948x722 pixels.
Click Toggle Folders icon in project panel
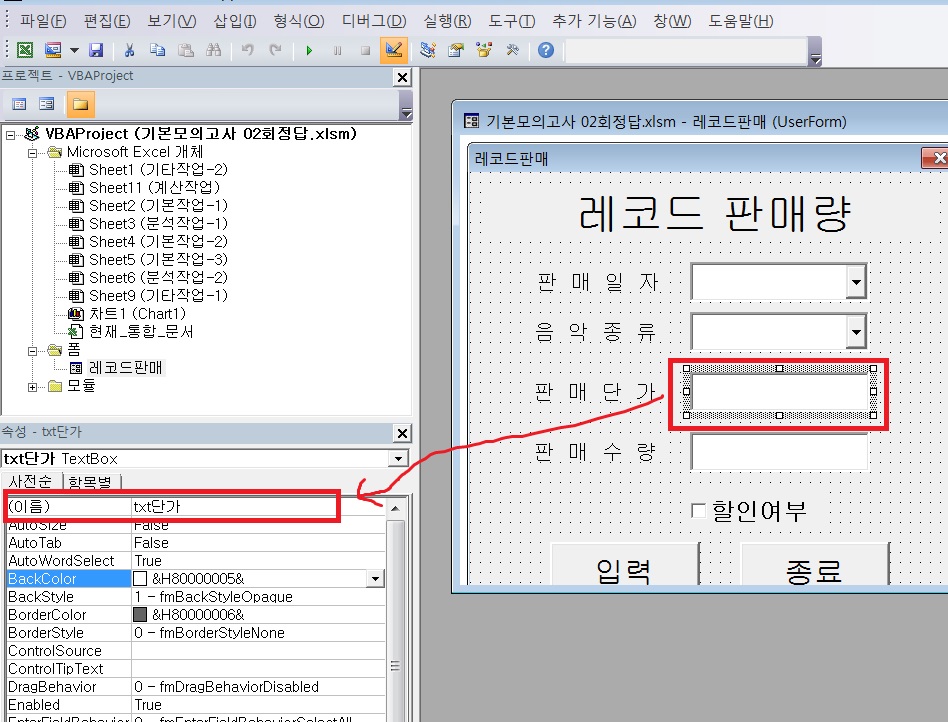[80, 104]
